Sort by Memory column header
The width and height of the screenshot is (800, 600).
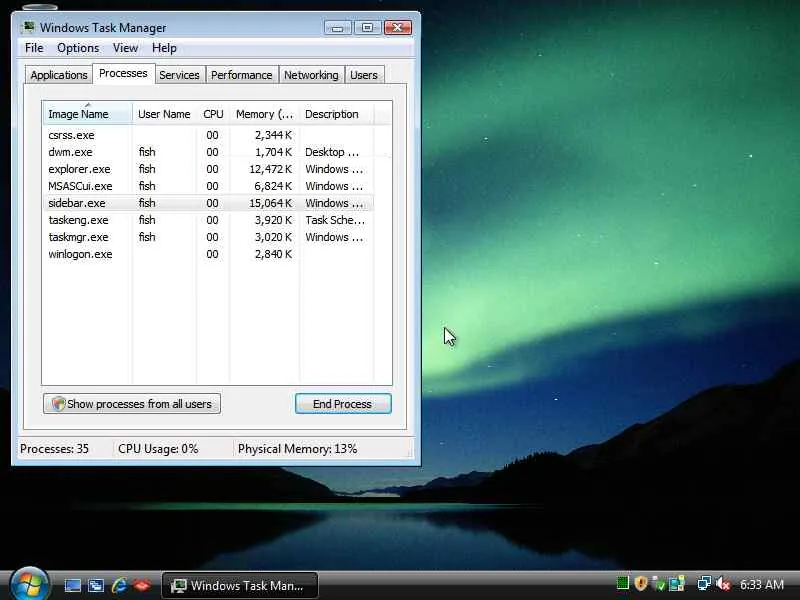click(x=264, y=114)
